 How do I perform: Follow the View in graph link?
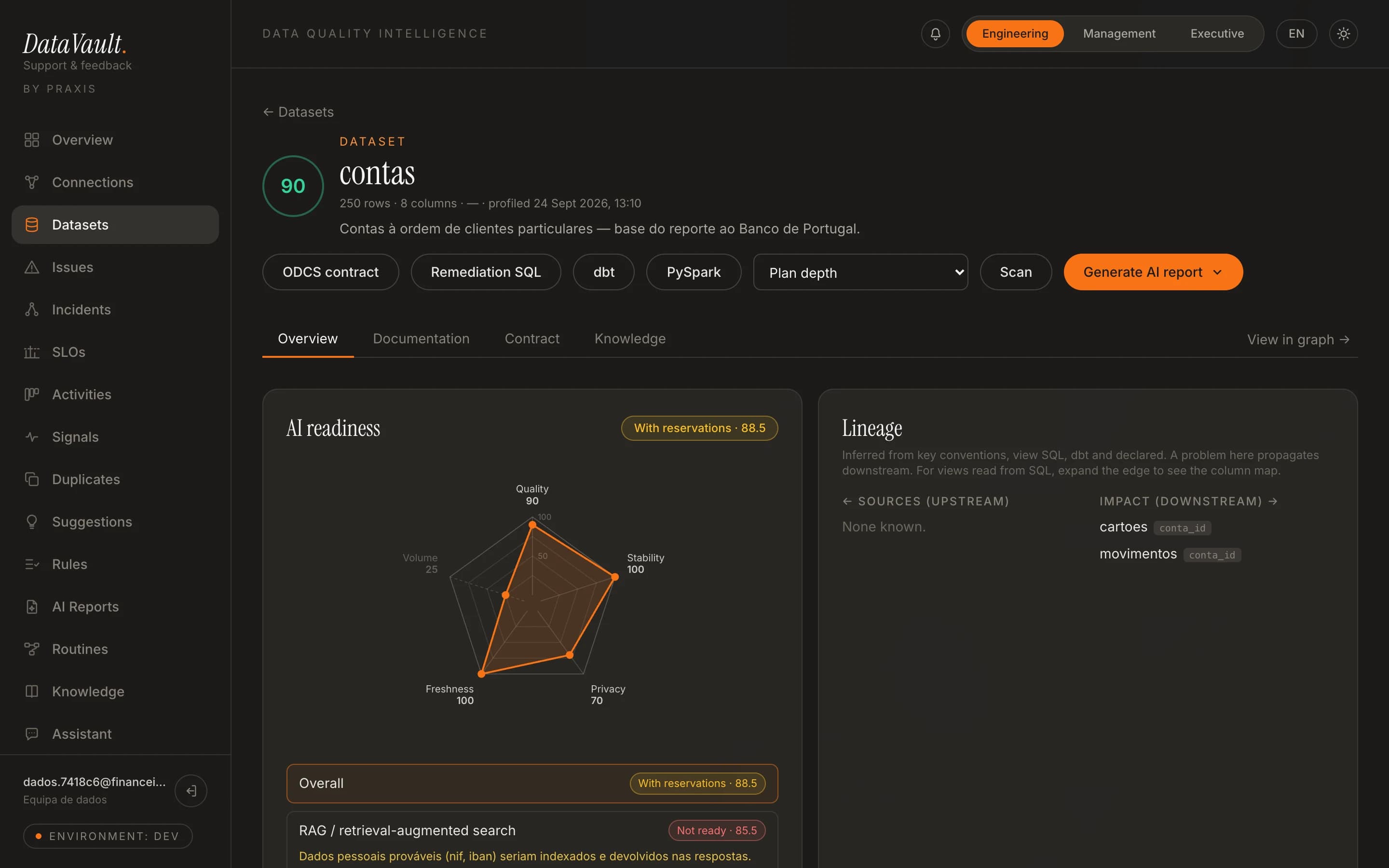1298,339
